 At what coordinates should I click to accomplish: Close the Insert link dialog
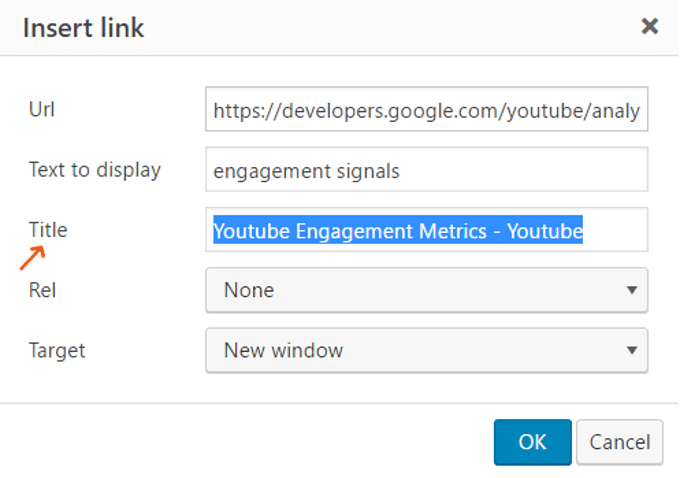click(649, 26)
